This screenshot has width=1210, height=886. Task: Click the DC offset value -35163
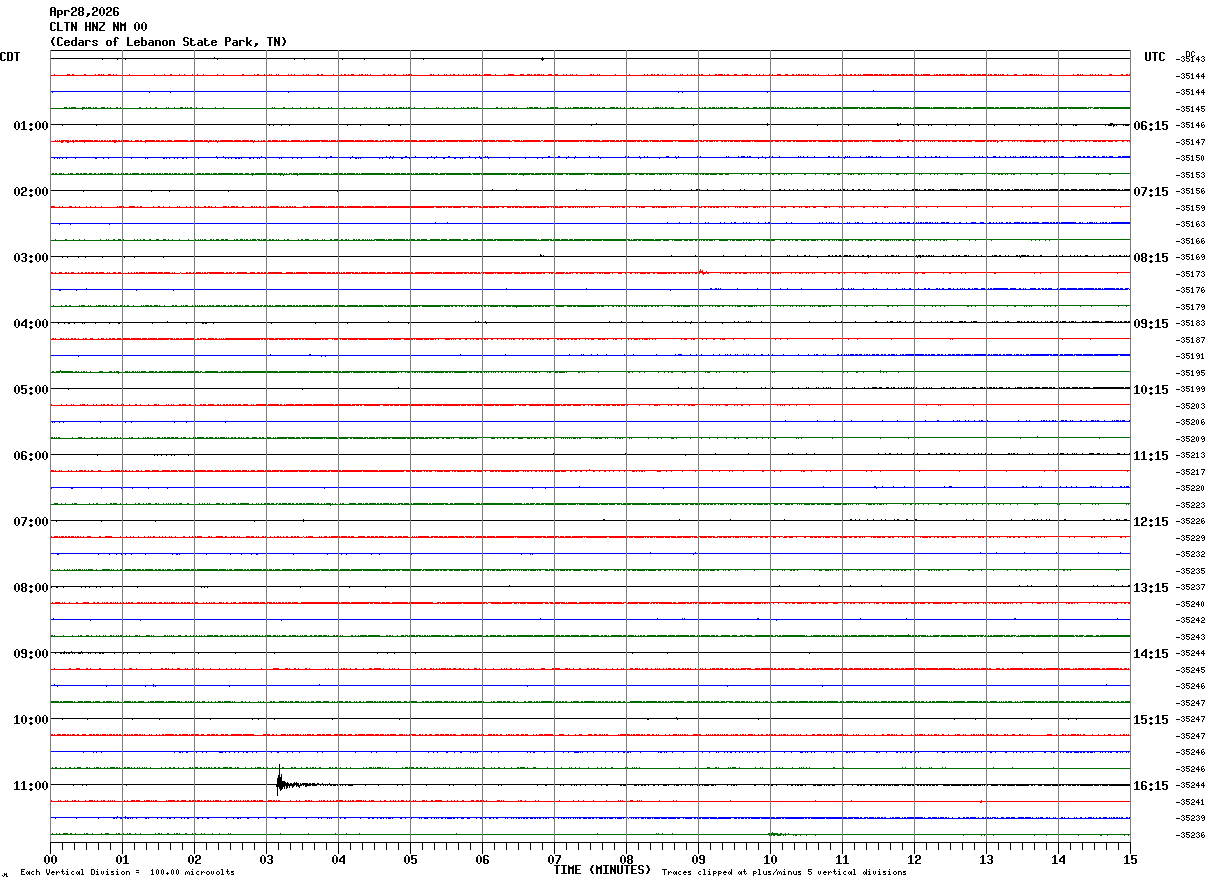(x=1190, y=225)
